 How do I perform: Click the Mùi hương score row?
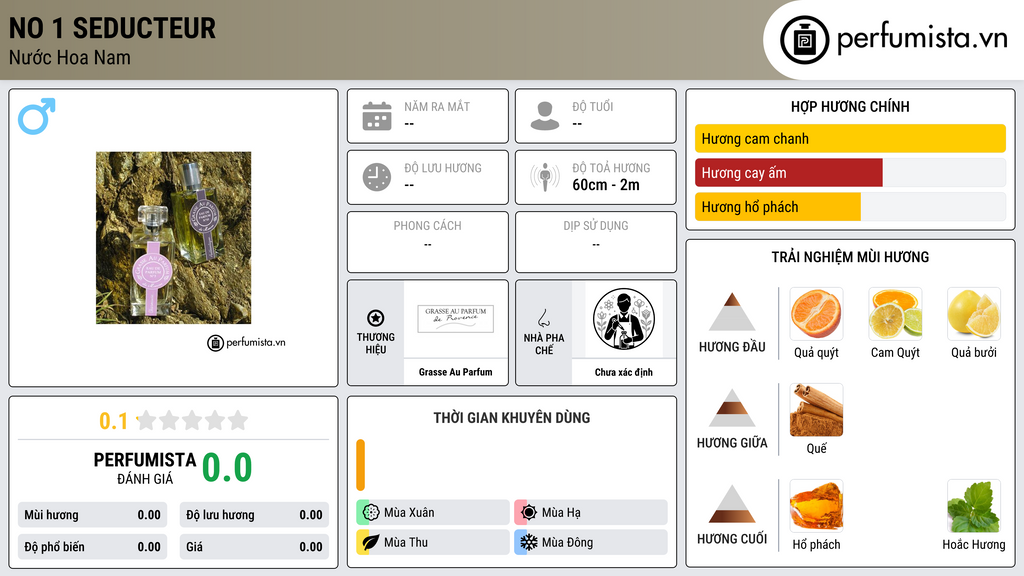pos(92,515)
